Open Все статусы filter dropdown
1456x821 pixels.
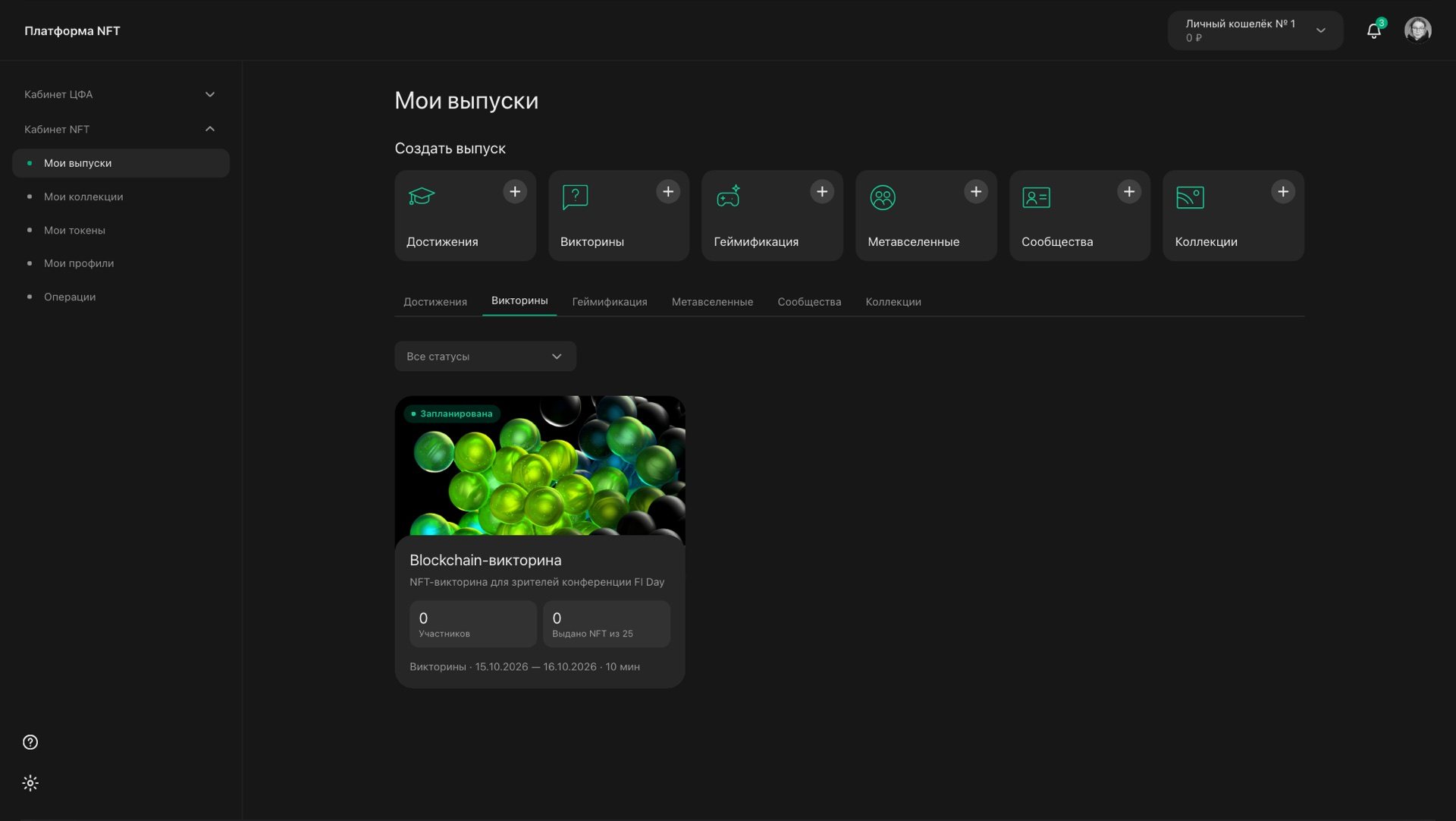click(x=485, y=357)
